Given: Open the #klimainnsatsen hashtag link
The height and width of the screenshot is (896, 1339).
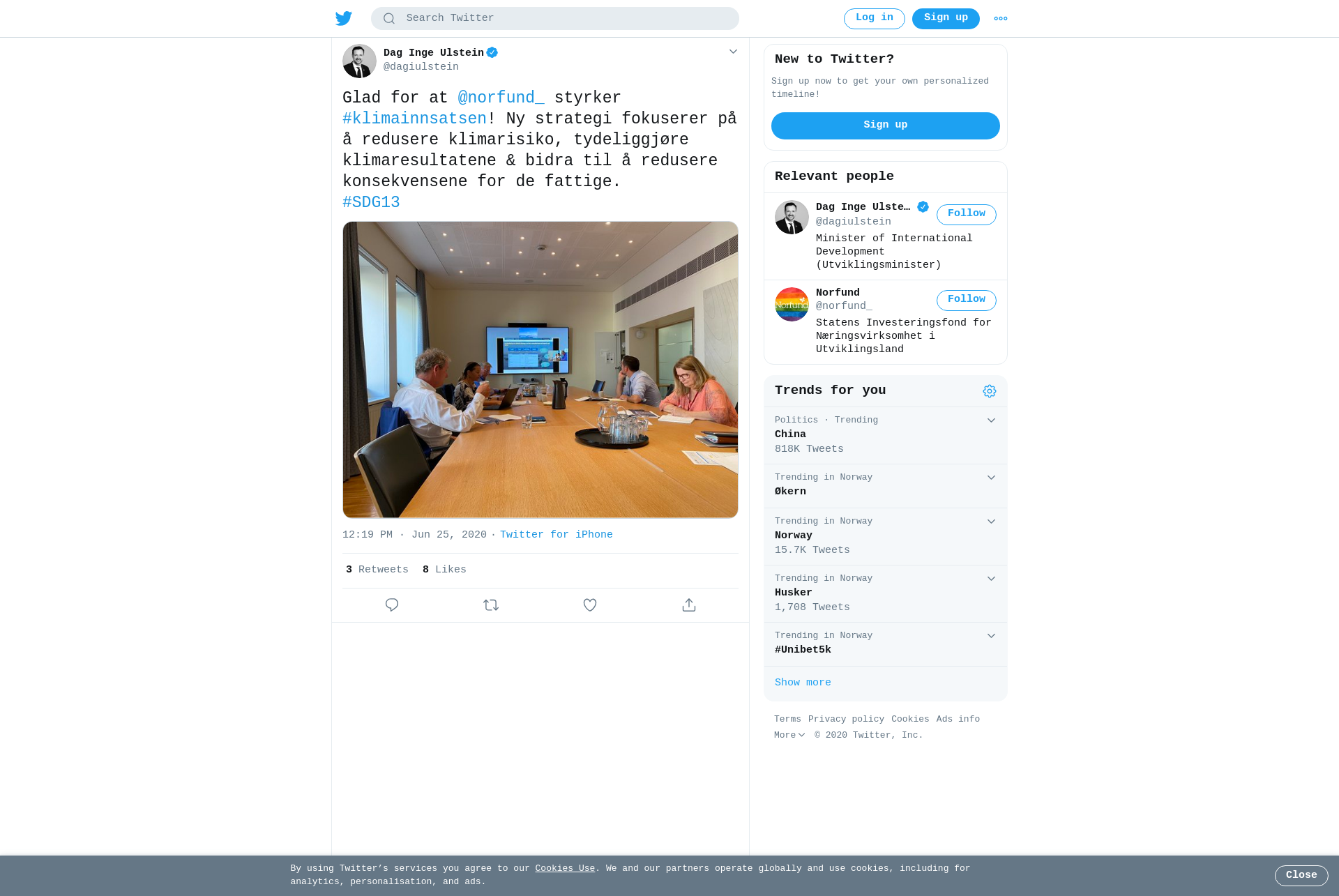Looking at the screenshot, I should pos(414,119).
